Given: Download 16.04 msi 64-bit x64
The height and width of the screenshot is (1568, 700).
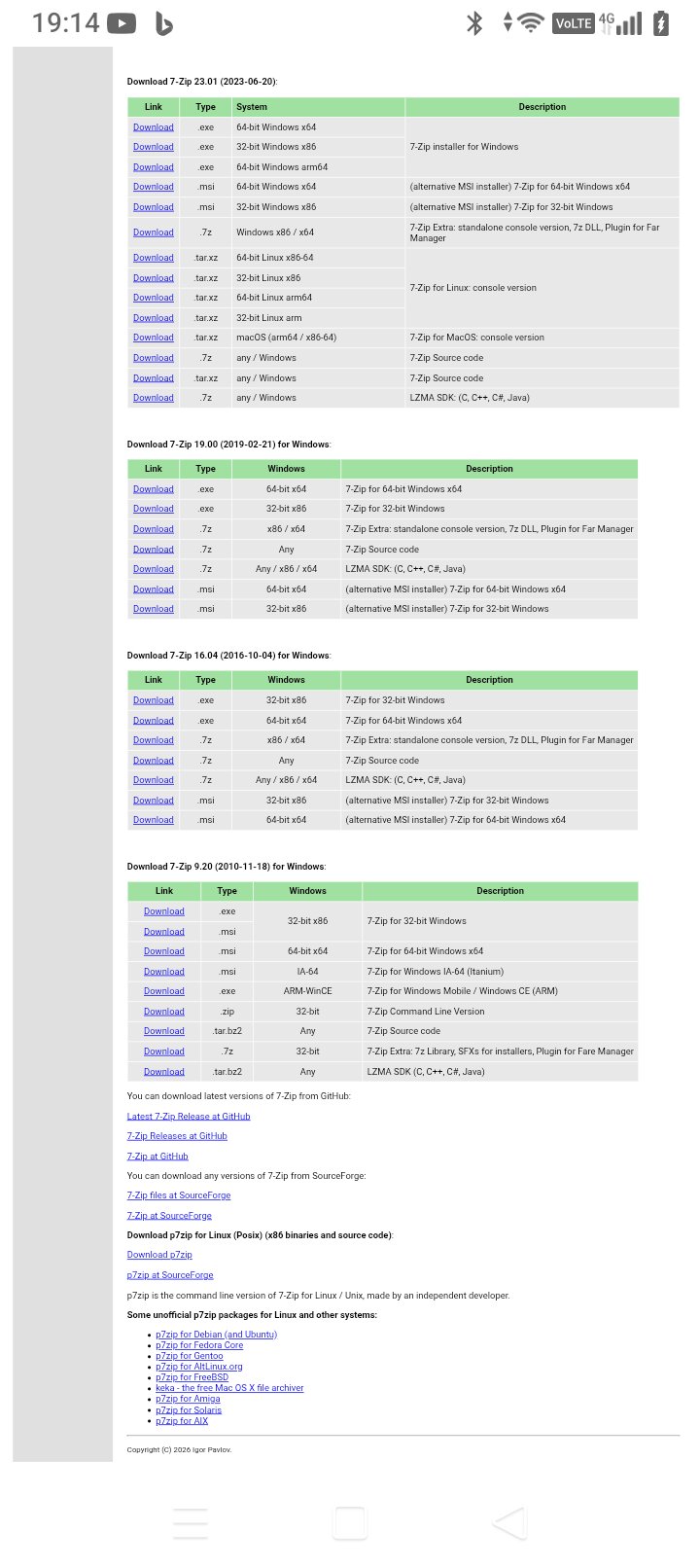Looking at the screenshot, I should [x=154, y=820].
